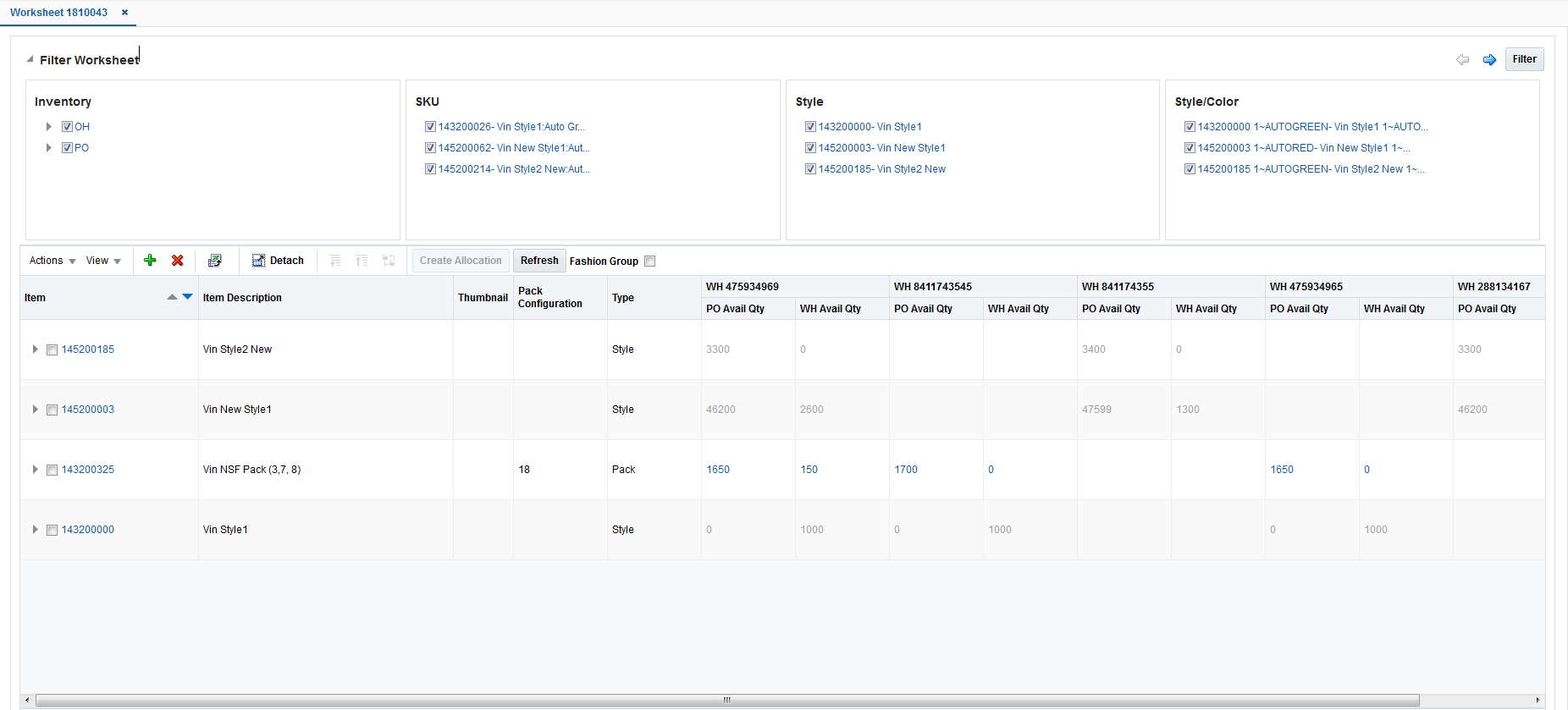
Task: Click the red X Delete icon
Action: (178, 261)
